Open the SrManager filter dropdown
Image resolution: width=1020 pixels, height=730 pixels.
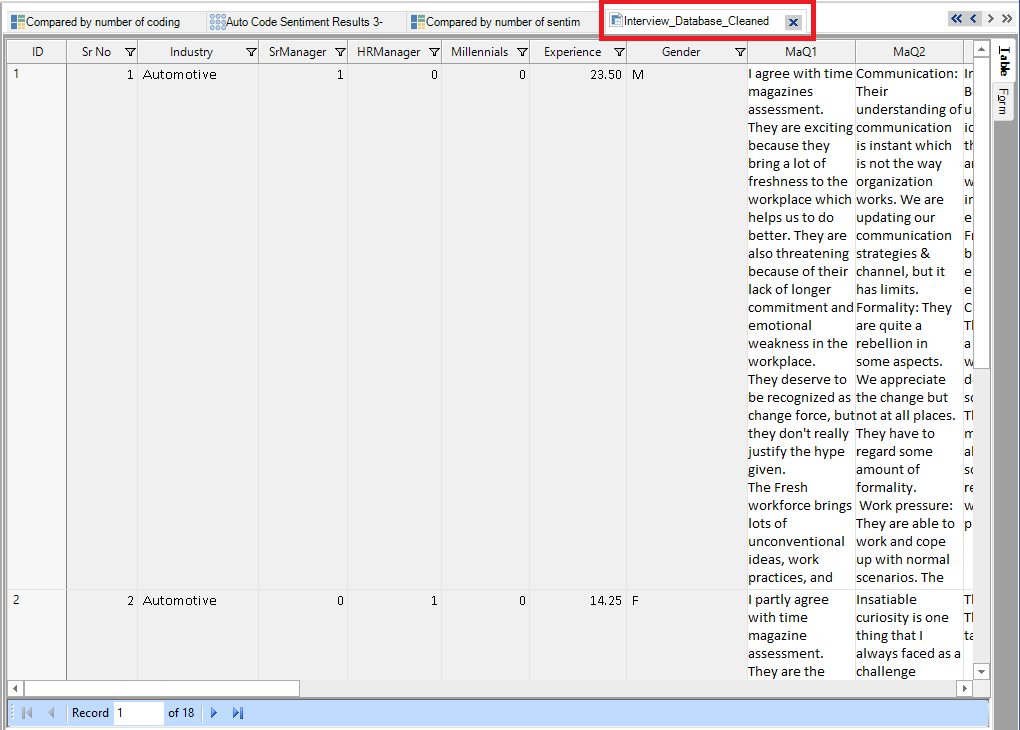click(341, 51)
